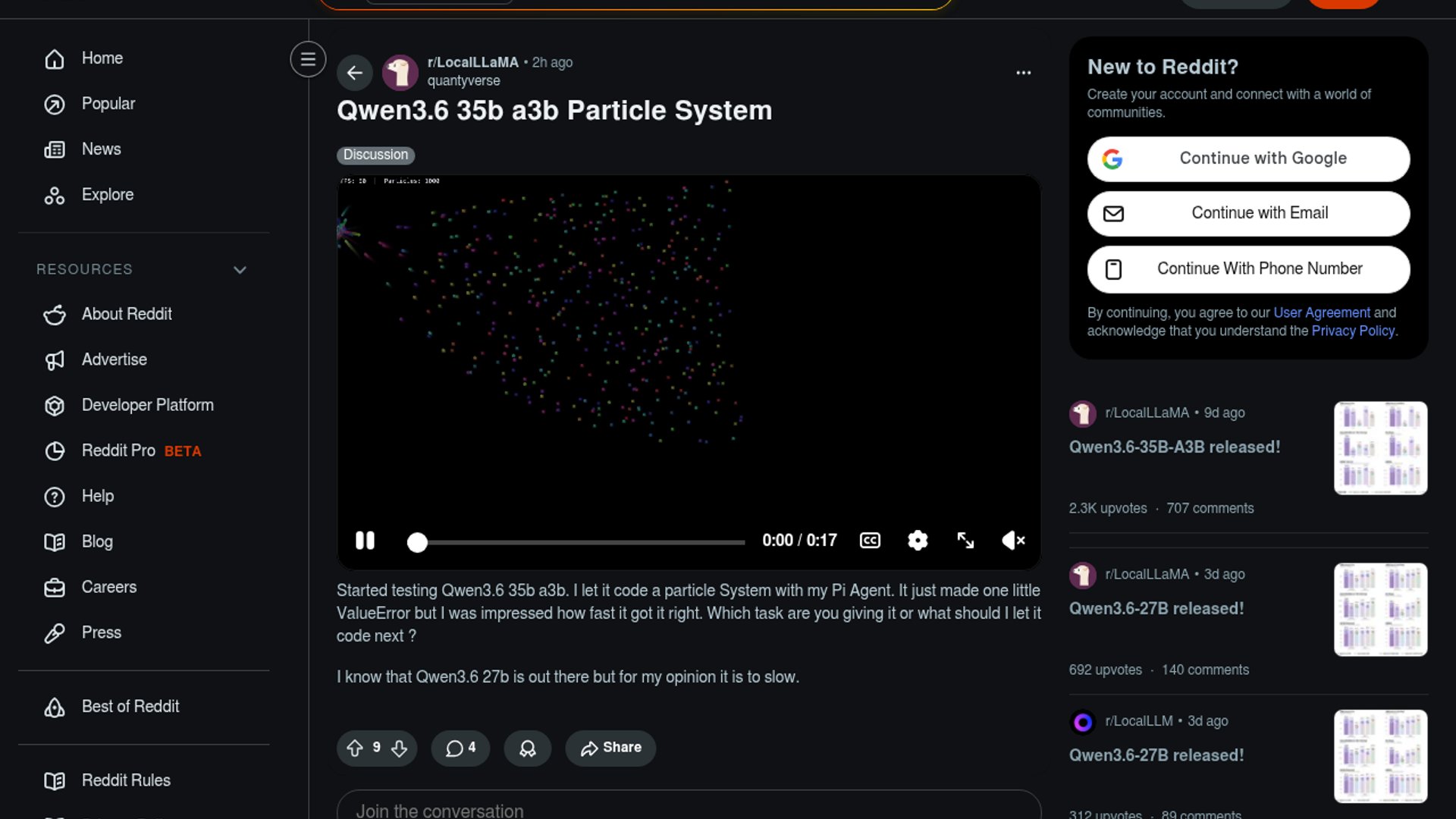Image resolution: width=1456 pixels, height=819 pixels.
Task: Collapse the left navigation sidebar
Action: click(x=308, y=59)
